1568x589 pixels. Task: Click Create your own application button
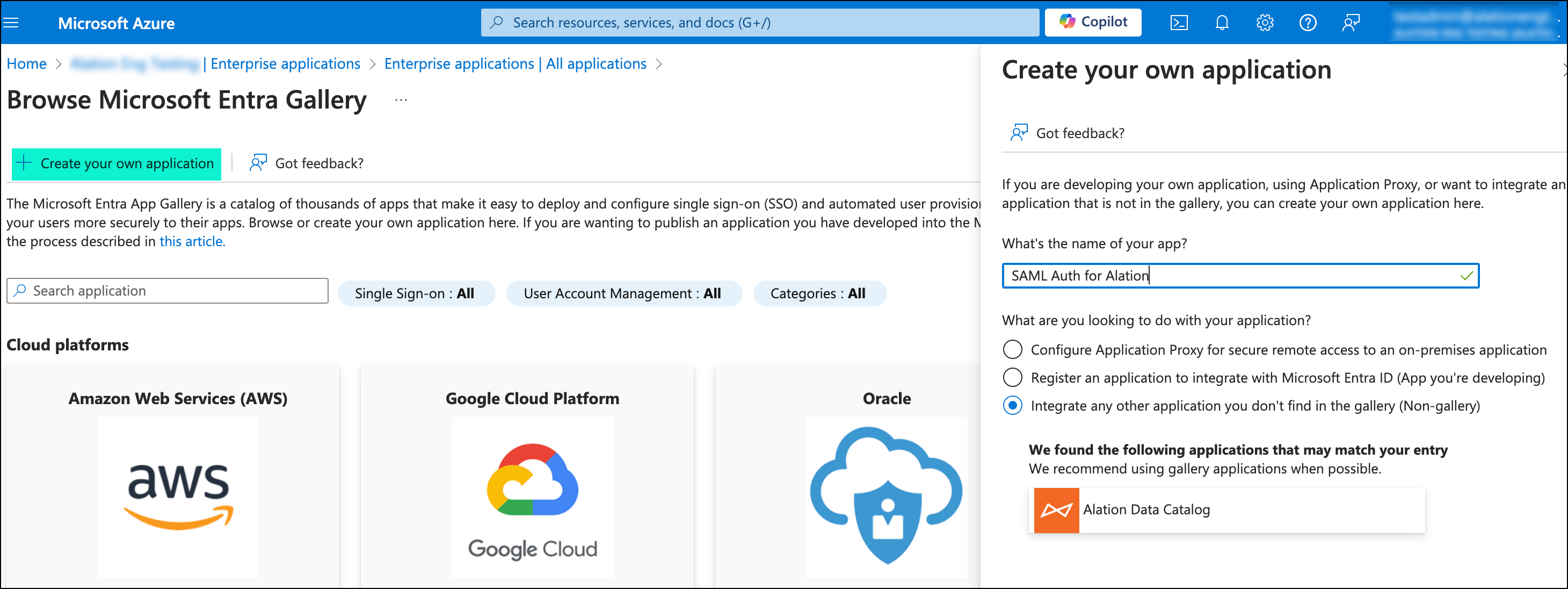pyautogui.click(x=117, y=164)
